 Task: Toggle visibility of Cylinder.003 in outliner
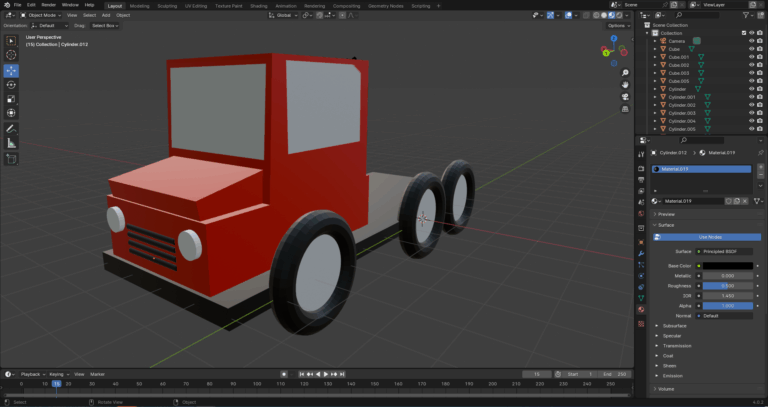(751, 113)
